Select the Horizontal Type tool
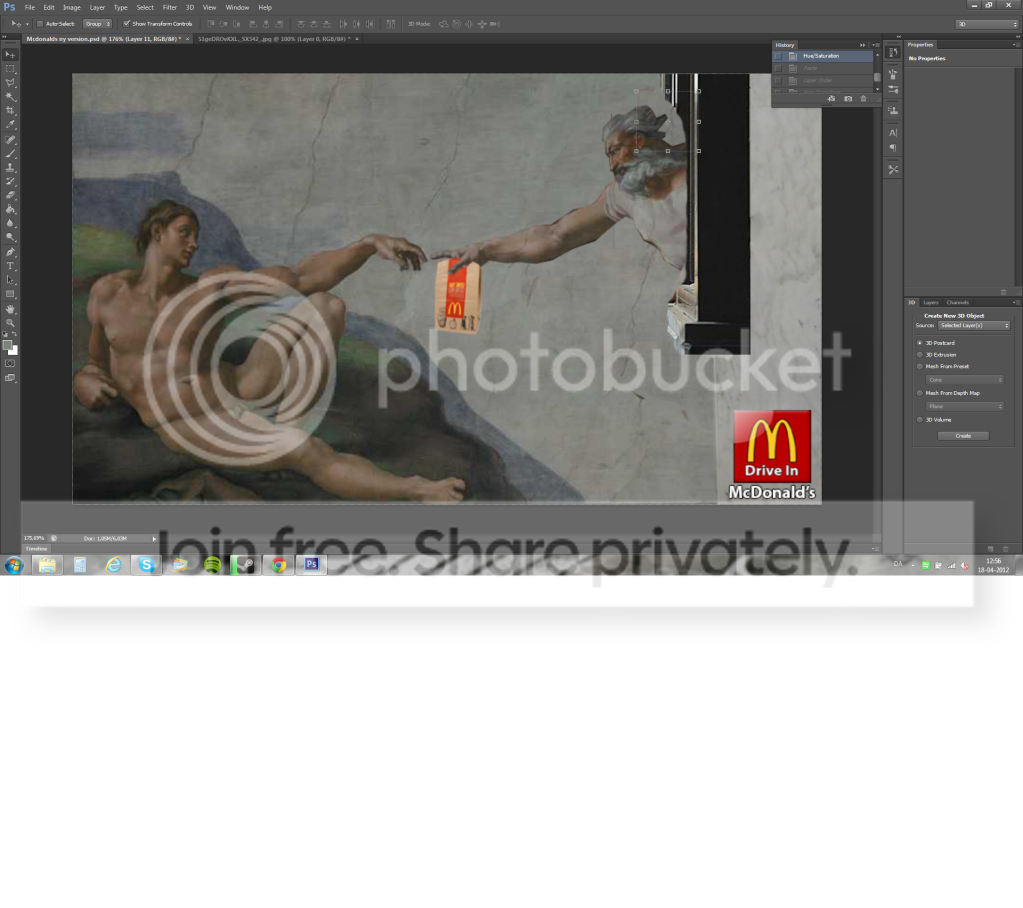Image resolution: width=1023 pixels, height=908 pixels. click(10, 266)
